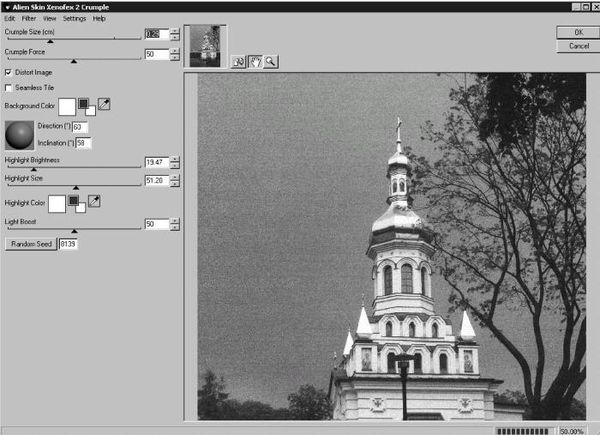
Task: Click the Random Seed button
Action: click(31, 243)
